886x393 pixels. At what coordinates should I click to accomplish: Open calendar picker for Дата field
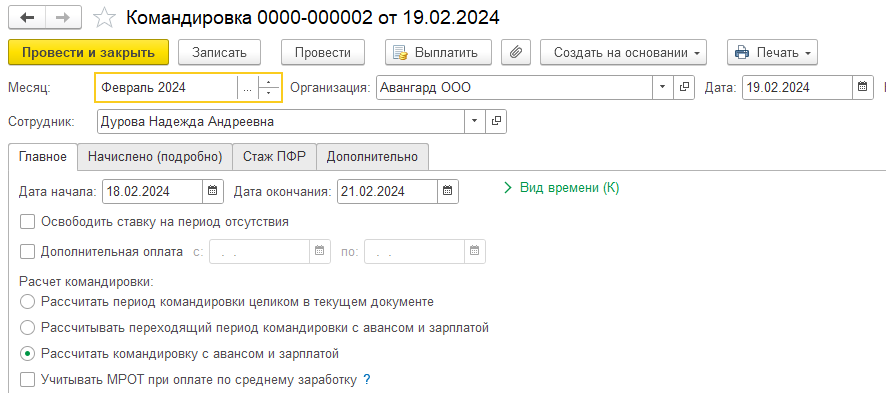tap(862, 87)
